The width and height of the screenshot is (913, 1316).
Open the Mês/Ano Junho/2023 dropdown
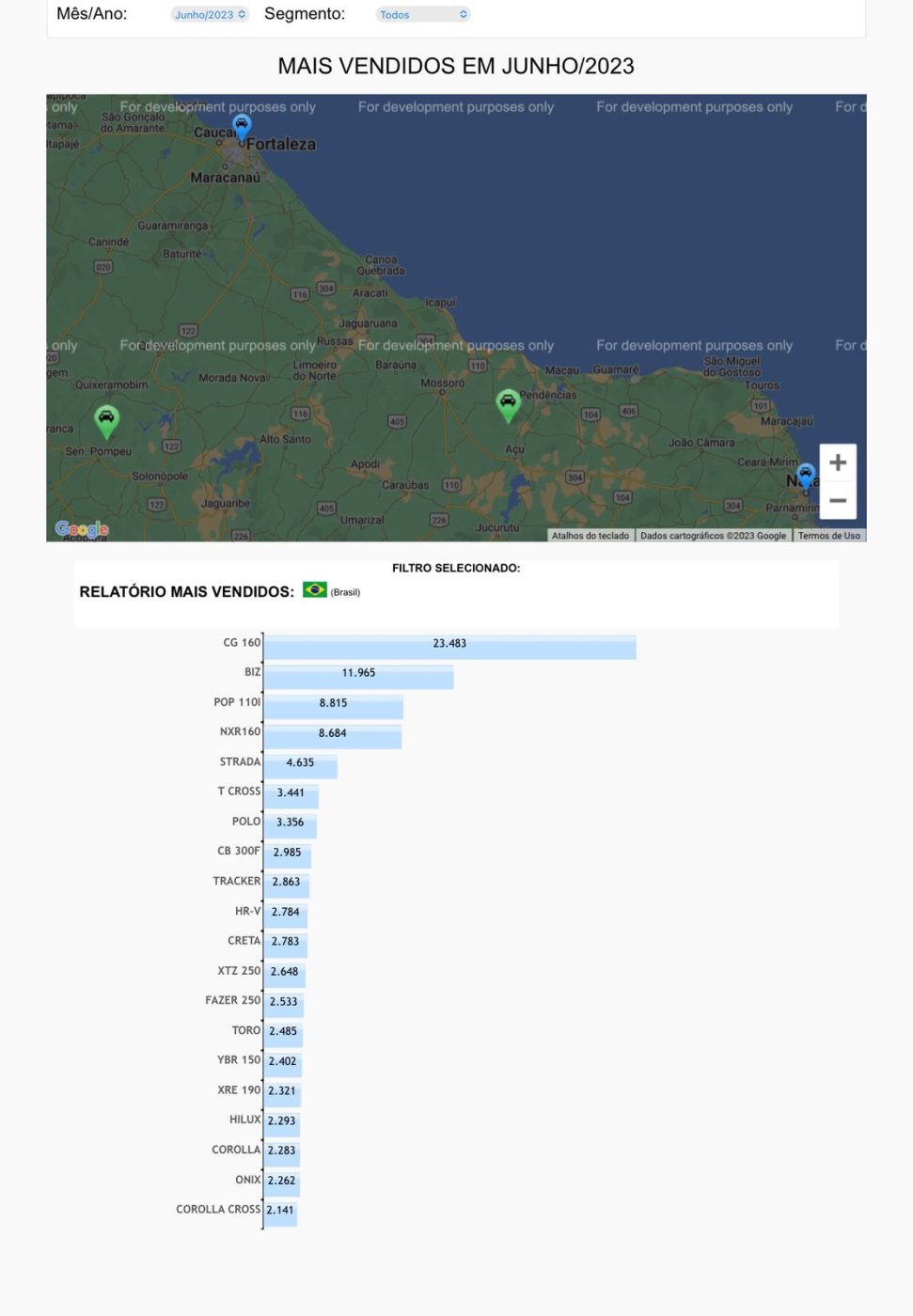tap(210, 14)
